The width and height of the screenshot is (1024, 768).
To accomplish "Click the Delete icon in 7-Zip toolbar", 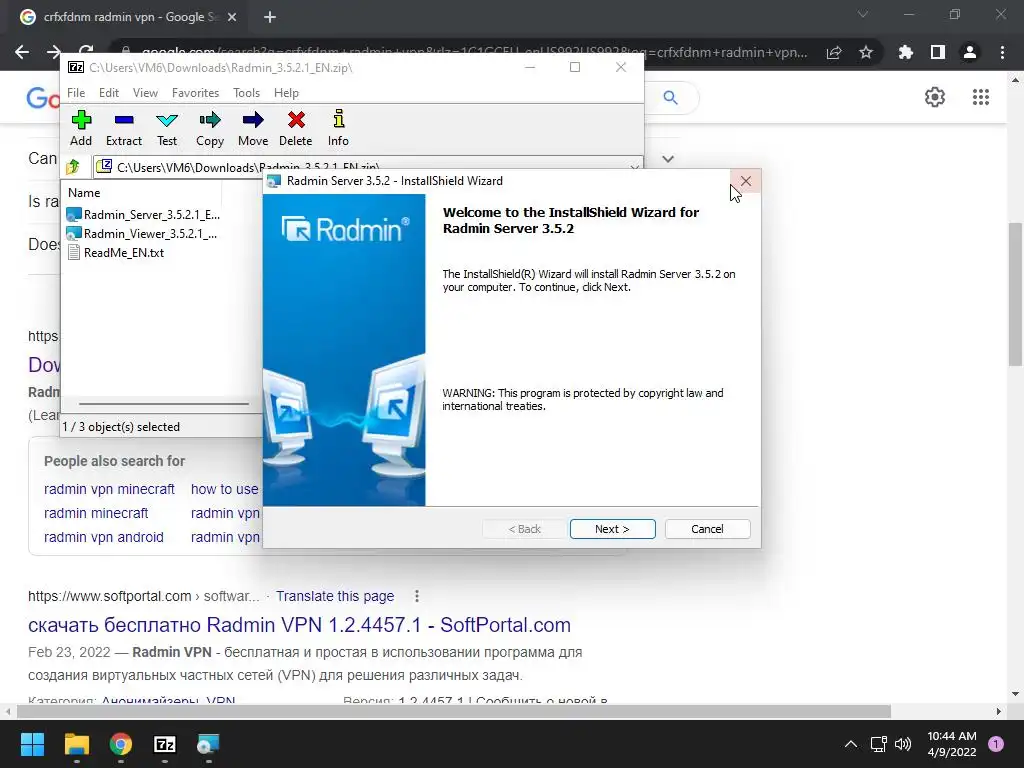I will tap(296, 120).
